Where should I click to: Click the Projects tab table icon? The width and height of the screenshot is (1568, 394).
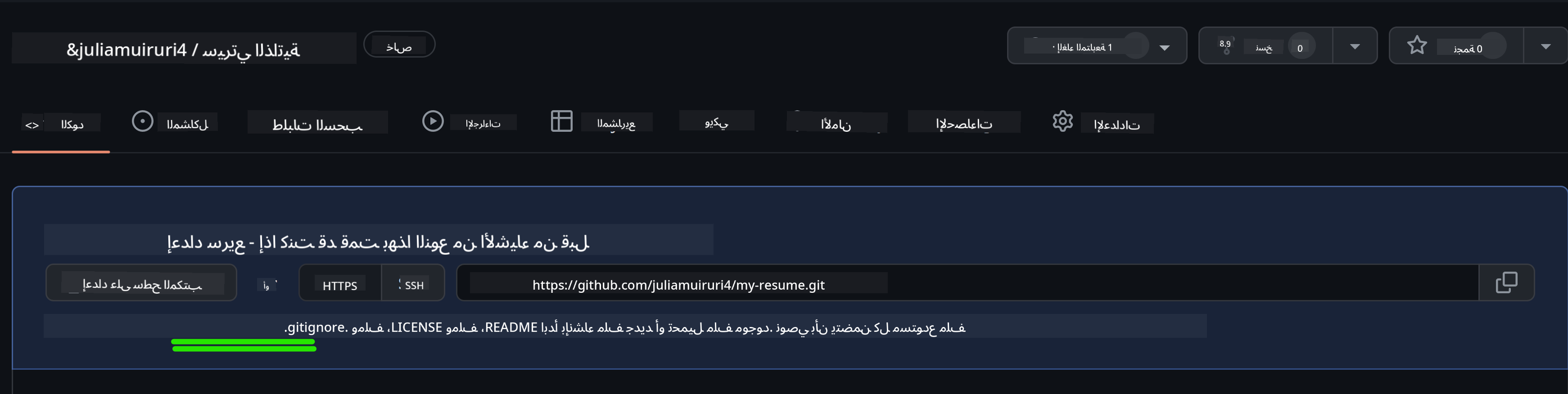coord(561,121)
